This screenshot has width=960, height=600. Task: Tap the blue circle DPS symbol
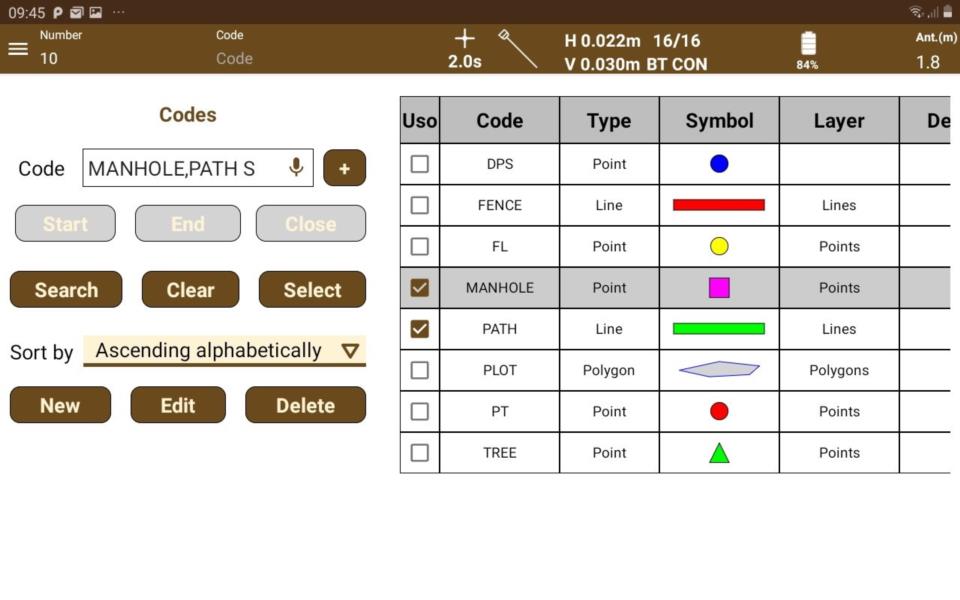click(x=719, y=164)
